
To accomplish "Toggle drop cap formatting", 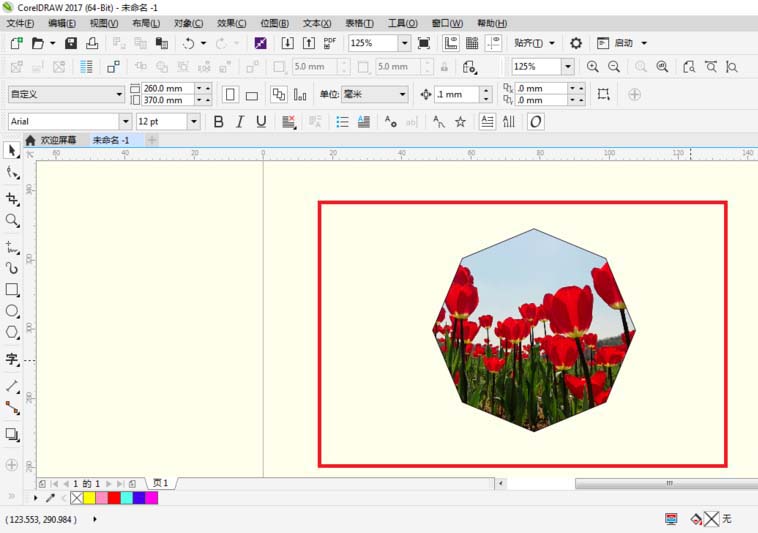I will (364, 122).
